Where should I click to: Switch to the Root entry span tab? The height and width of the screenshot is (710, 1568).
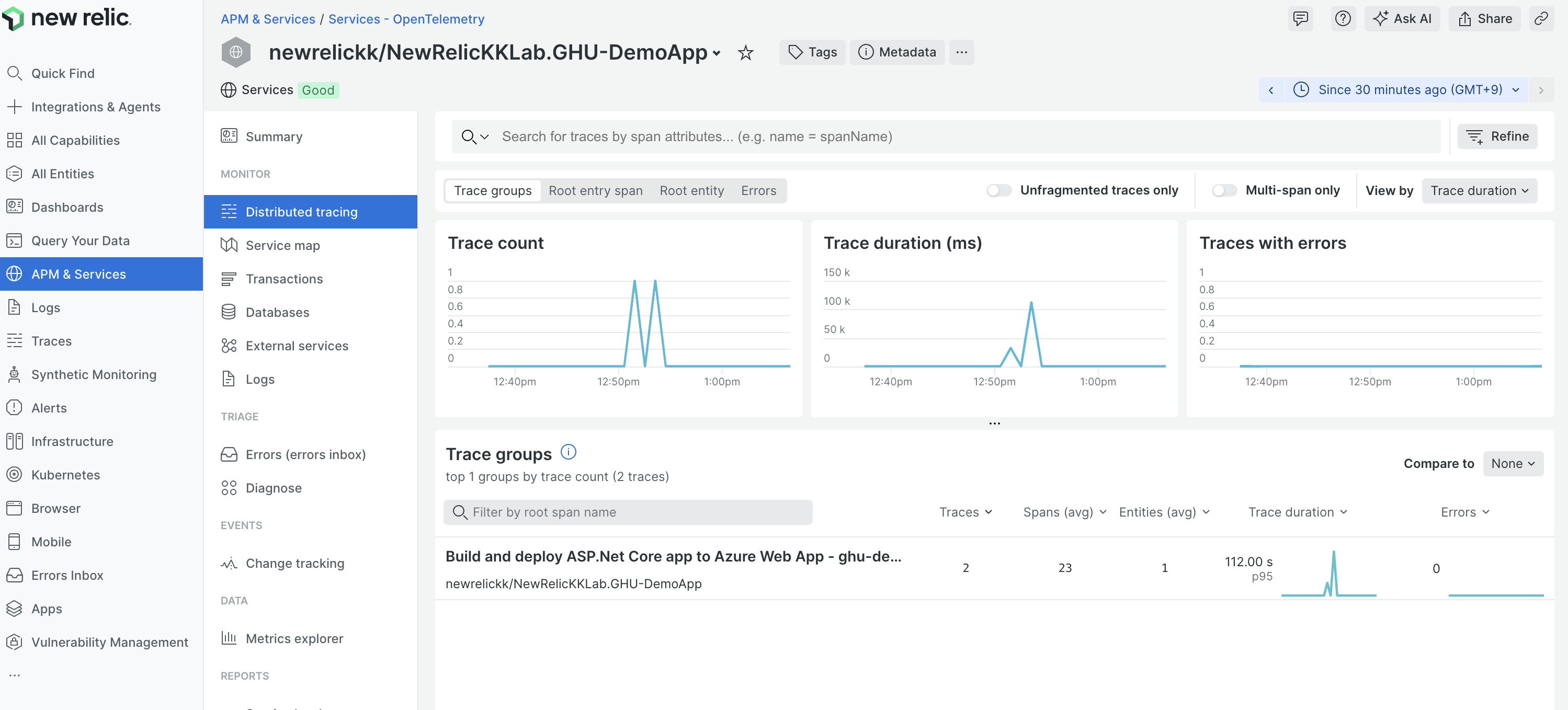pyautogui.click(x=595, y=190)
